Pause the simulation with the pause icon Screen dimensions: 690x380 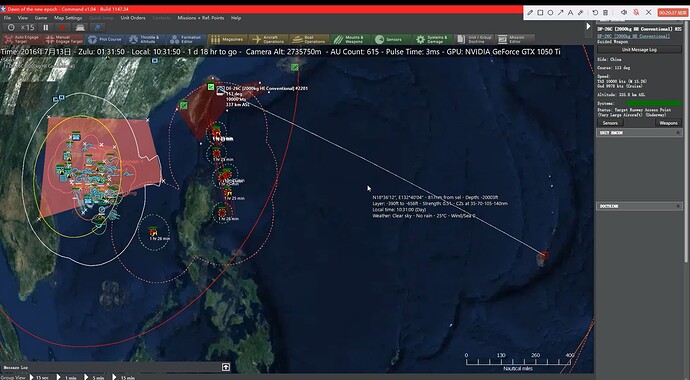[x=46, y=27]
